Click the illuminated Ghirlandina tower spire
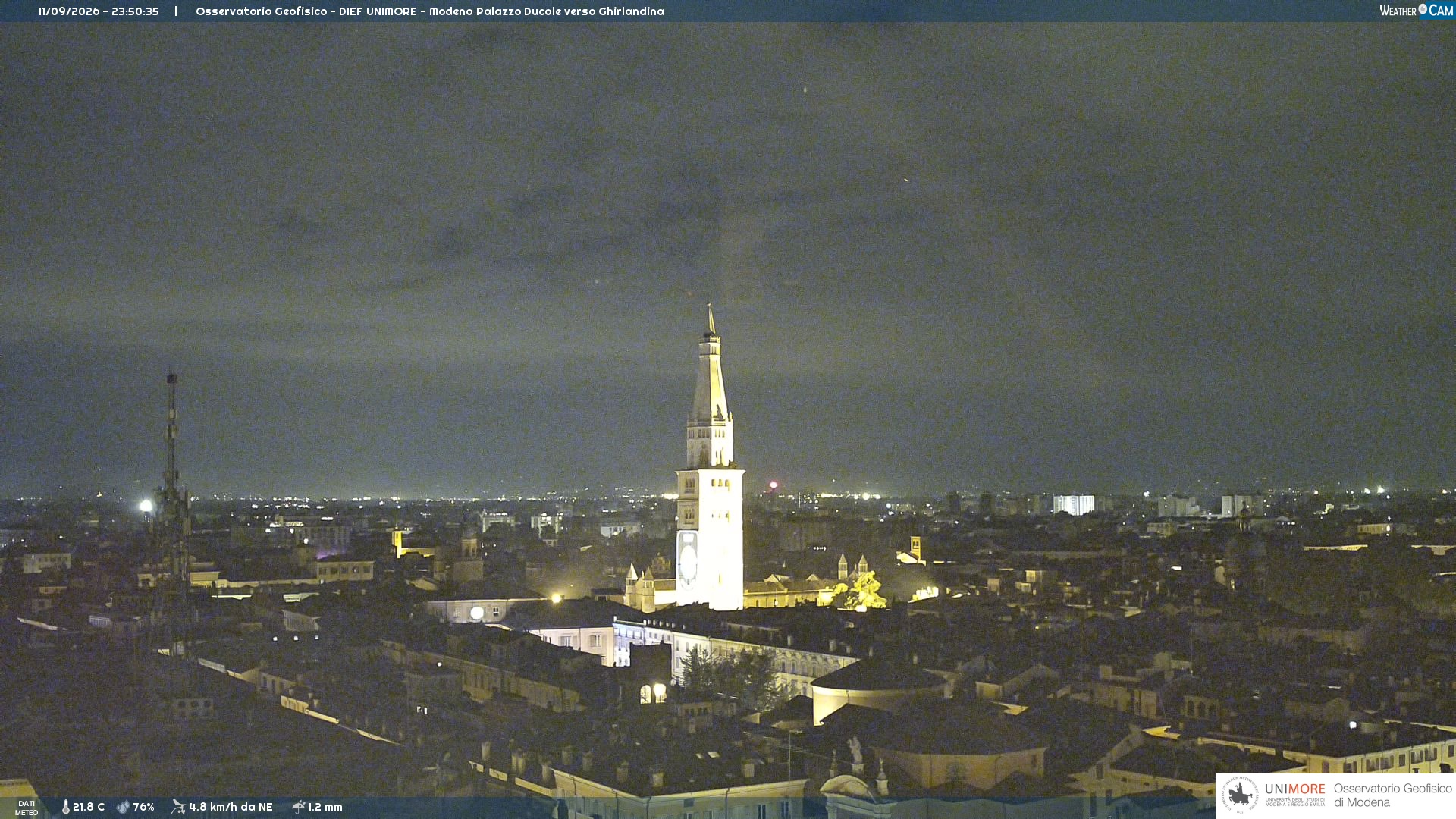1456x819 pixels. (x=711, y=364)
